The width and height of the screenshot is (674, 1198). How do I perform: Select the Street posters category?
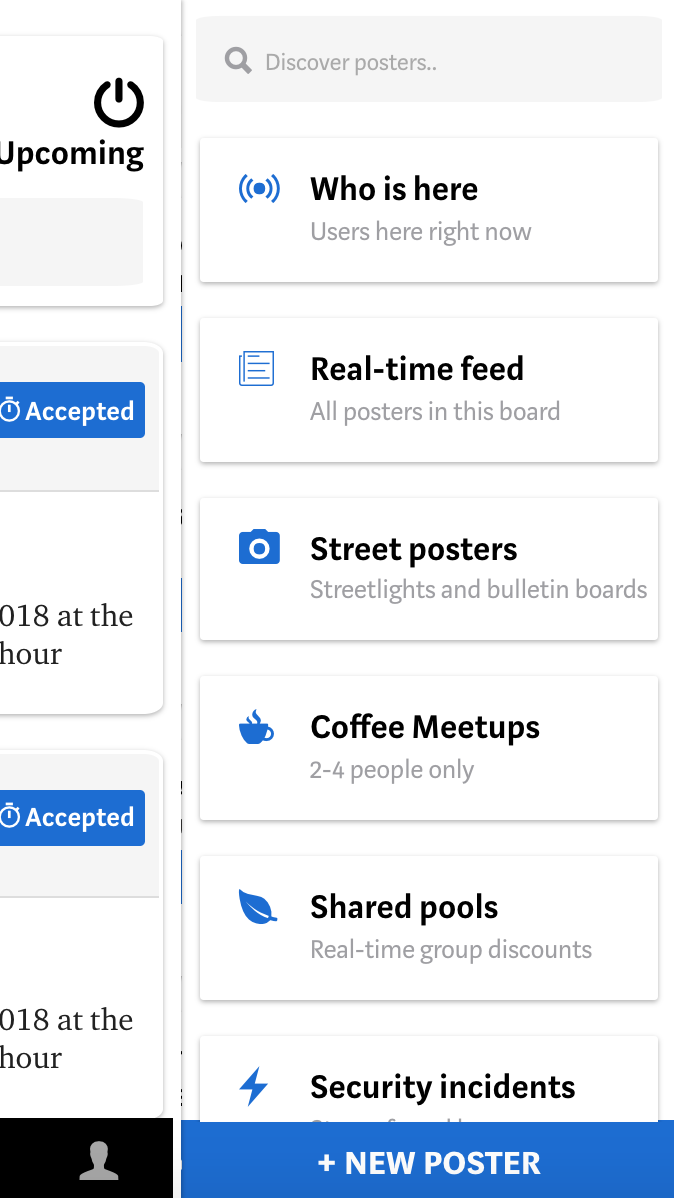click(429, 569)
